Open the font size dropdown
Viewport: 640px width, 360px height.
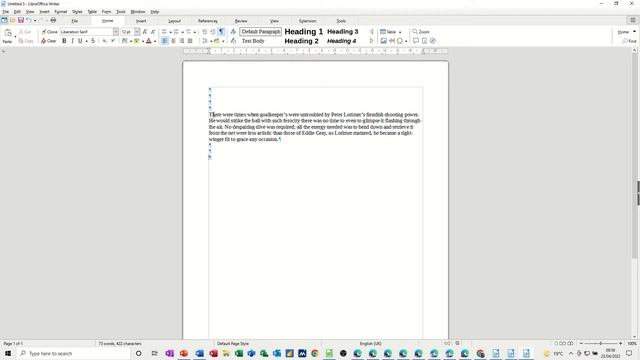pos(137,31)
